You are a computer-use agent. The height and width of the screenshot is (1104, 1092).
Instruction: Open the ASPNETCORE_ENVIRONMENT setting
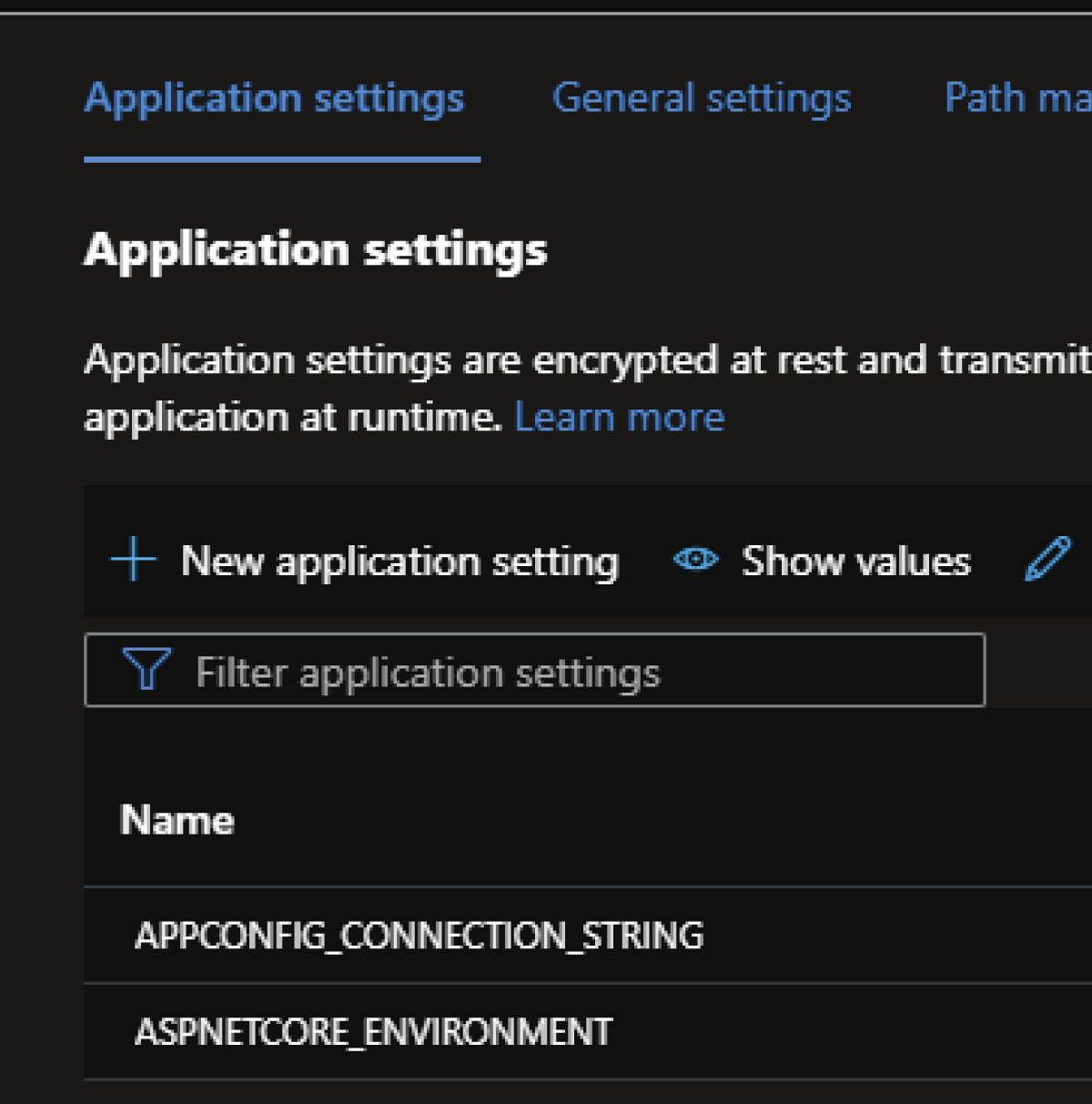click(x=374, y=1032)
